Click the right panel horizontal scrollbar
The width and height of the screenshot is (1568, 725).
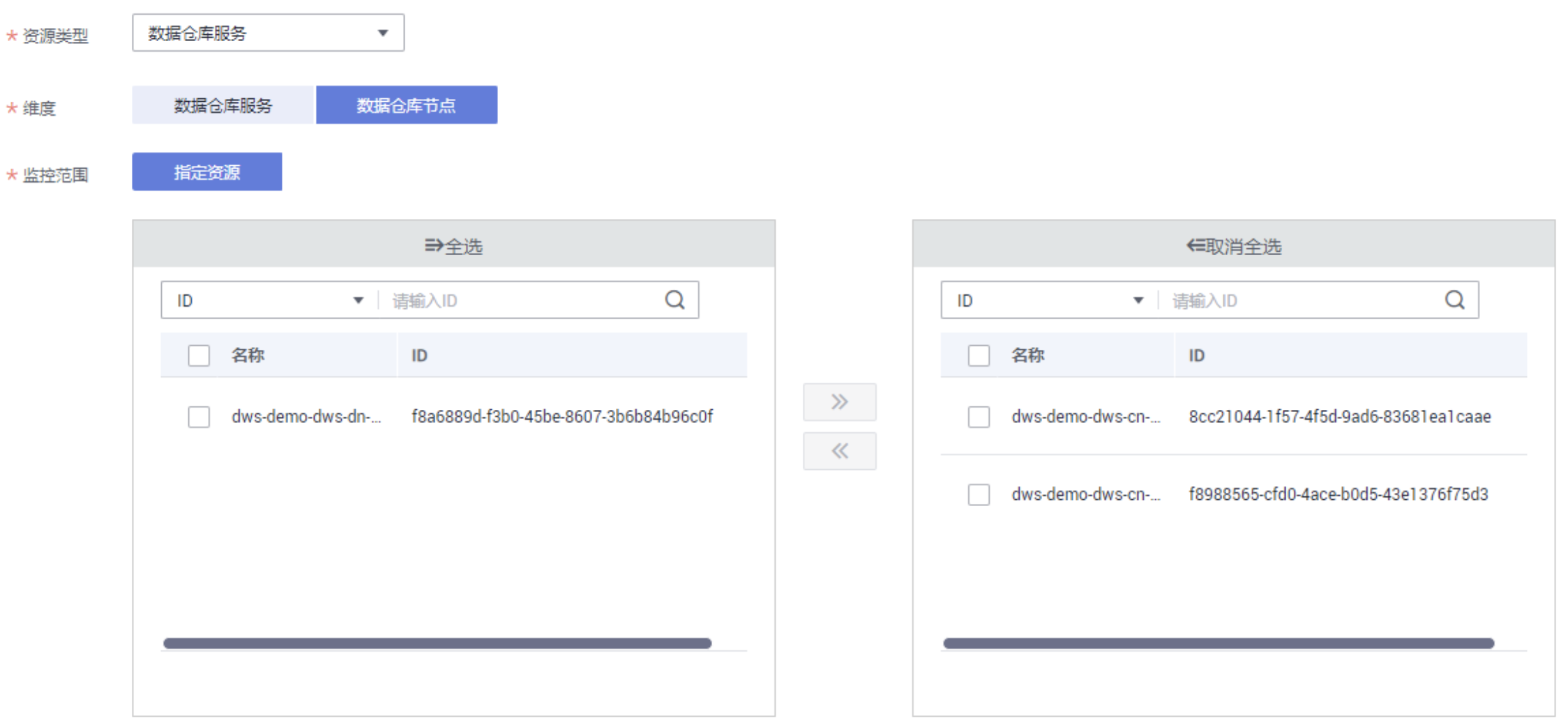1218,643
